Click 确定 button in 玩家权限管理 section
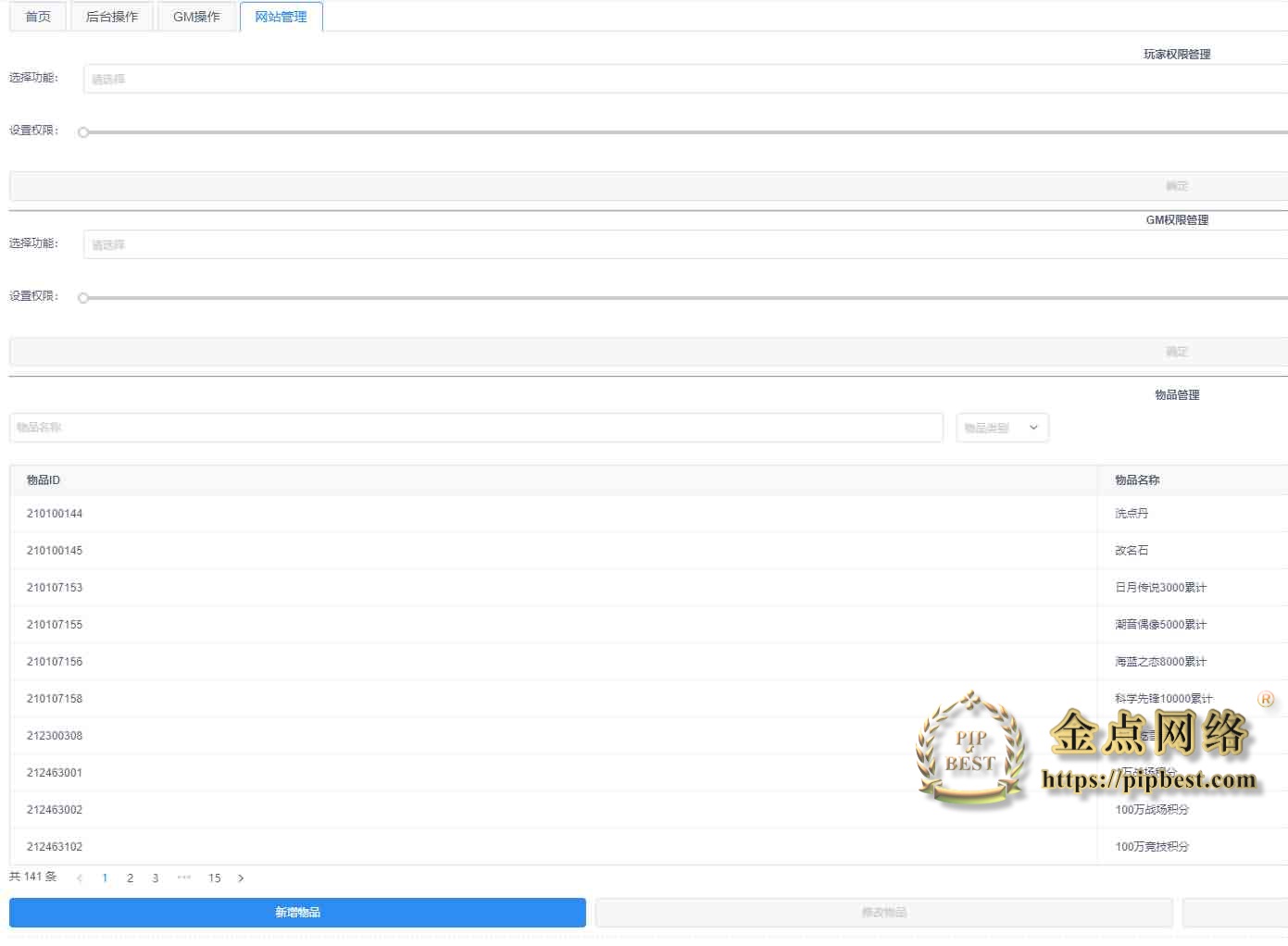The height and width of the screenshot is (946, 1288). coord(648,186)
